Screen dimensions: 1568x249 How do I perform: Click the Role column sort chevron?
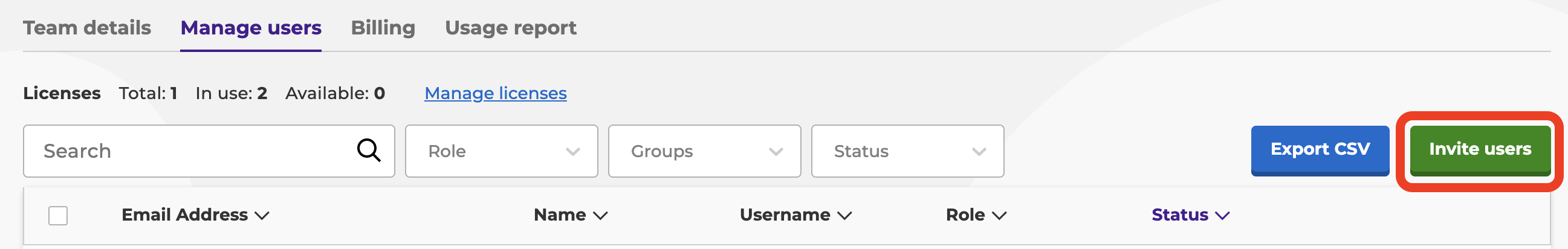tap(999, 216)
